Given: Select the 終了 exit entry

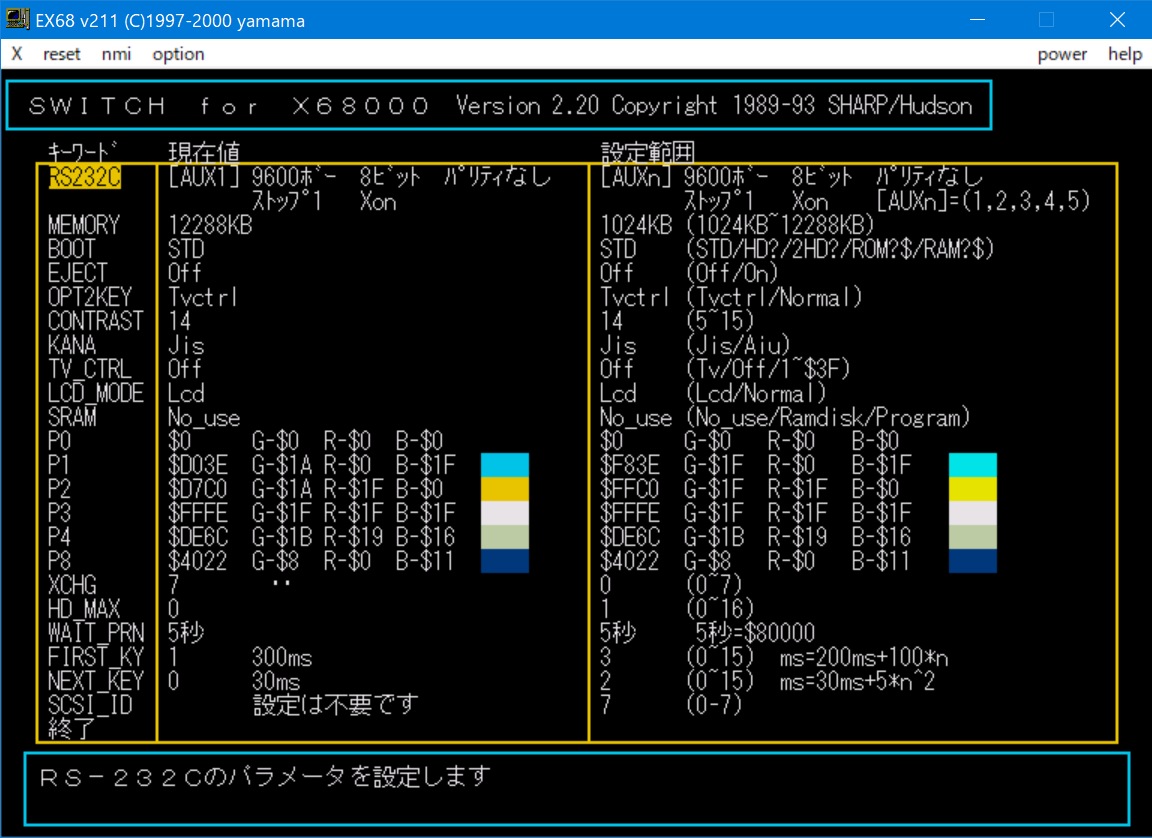Looking at the screenshot, I should click(72, 729).
